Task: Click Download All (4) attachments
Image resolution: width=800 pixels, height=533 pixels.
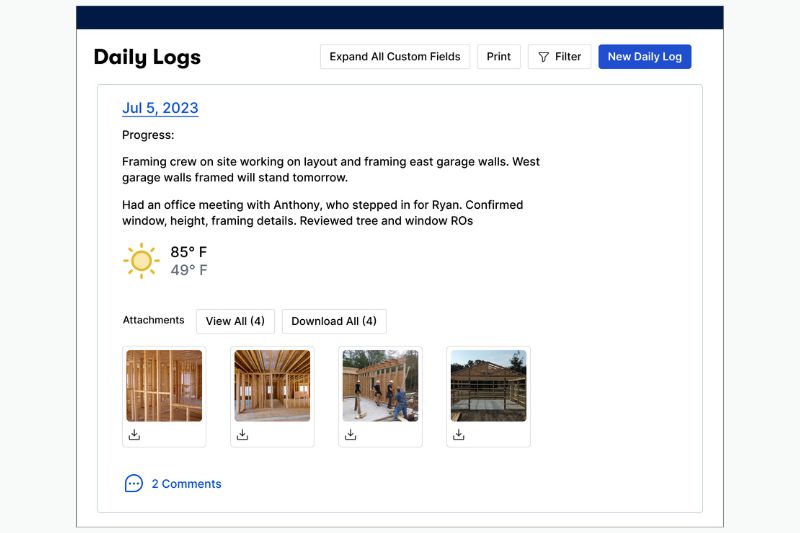Action: [x=334, y=321]
